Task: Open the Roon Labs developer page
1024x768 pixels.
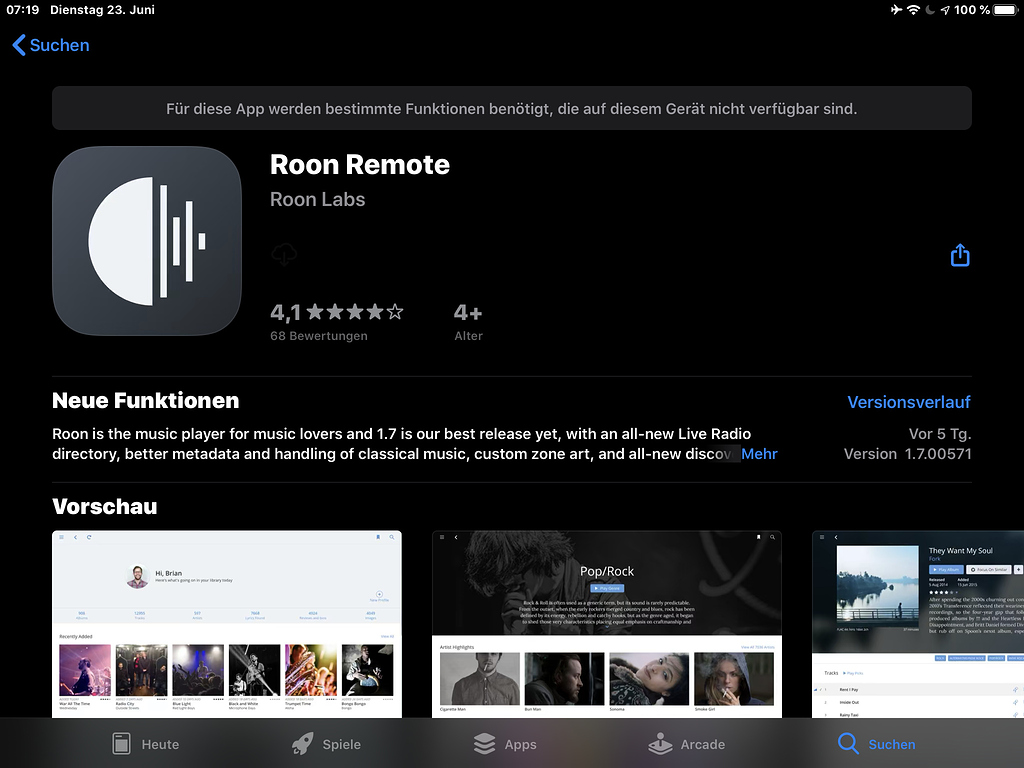Action: click(x=316, y=199)
